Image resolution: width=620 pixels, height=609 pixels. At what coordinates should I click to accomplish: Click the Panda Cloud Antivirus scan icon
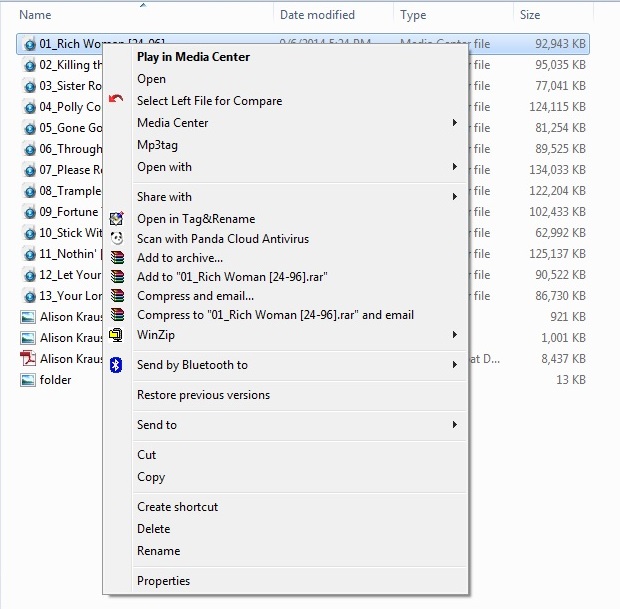point(116,239)
